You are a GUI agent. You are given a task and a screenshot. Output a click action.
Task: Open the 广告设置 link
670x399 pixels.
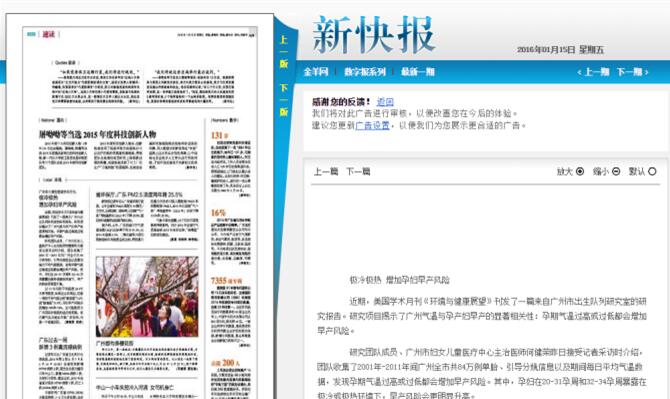coord(372,126)
